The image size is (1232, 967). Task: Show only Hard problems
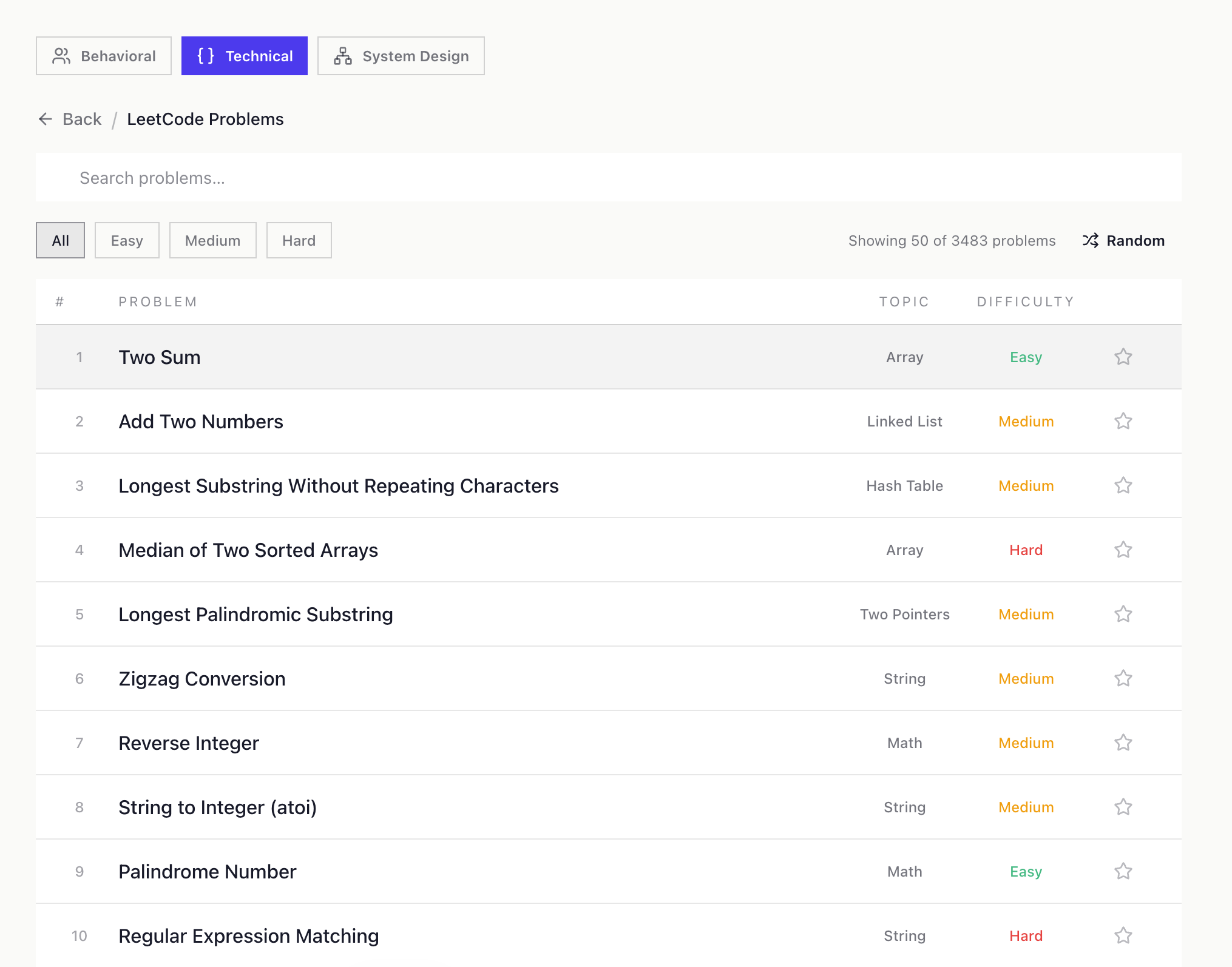coord(299,240)
